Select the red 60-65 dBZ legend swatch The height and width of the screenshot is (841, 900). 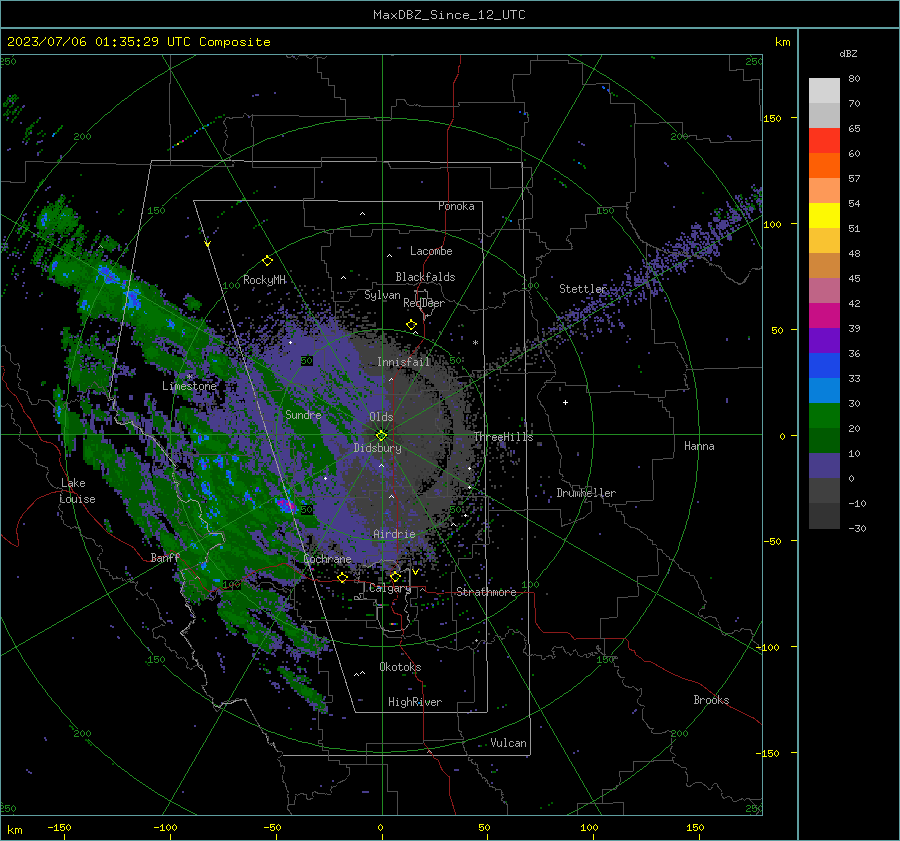pyautogui.click(x=824, y=141)
